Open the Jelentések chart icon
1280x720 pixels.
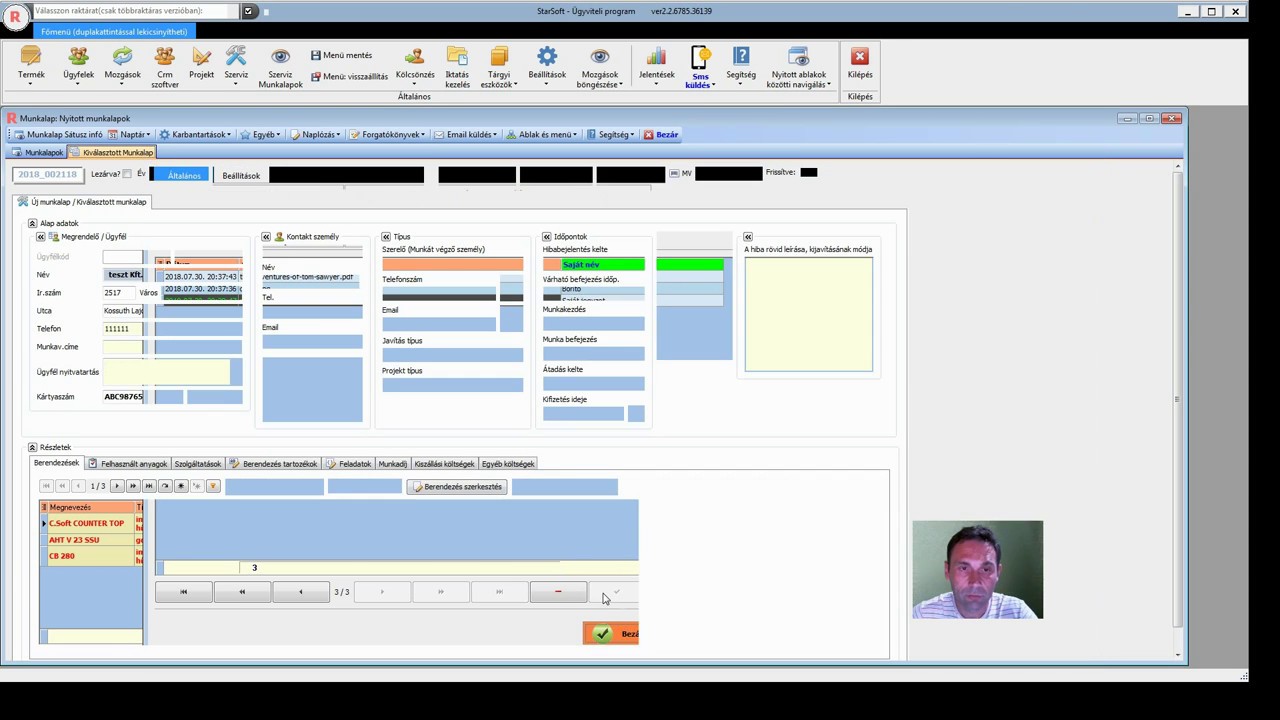tap(656, 63)
